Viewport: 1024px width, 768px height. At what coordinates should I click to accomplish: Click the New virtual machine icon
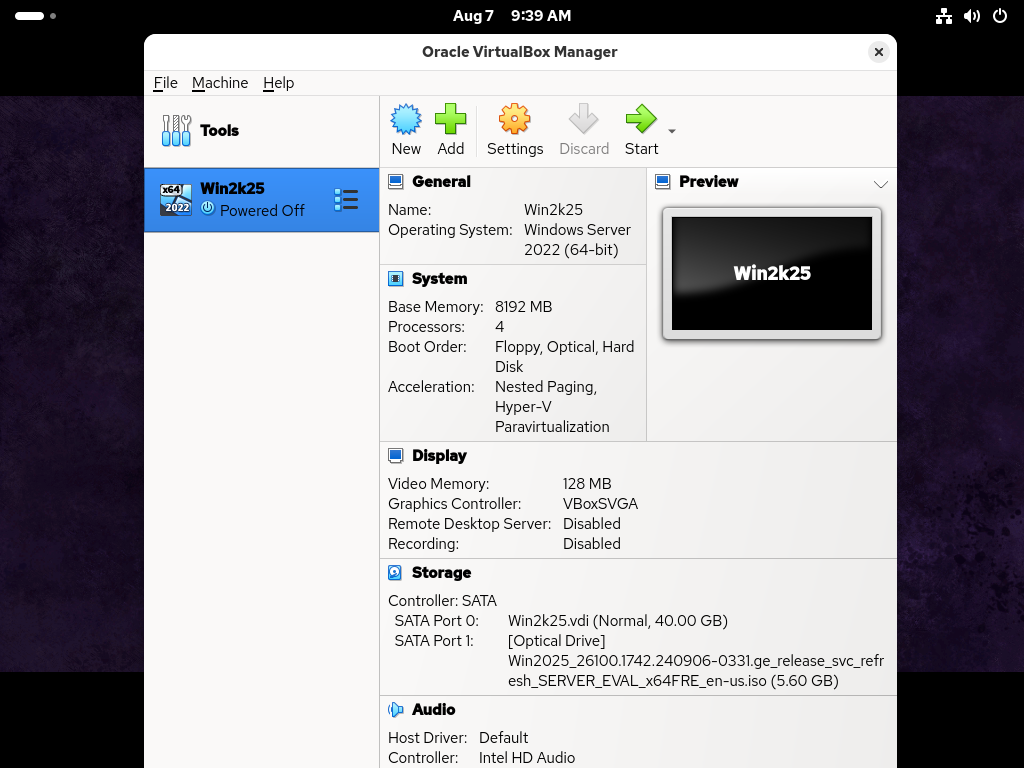[406, 120]
